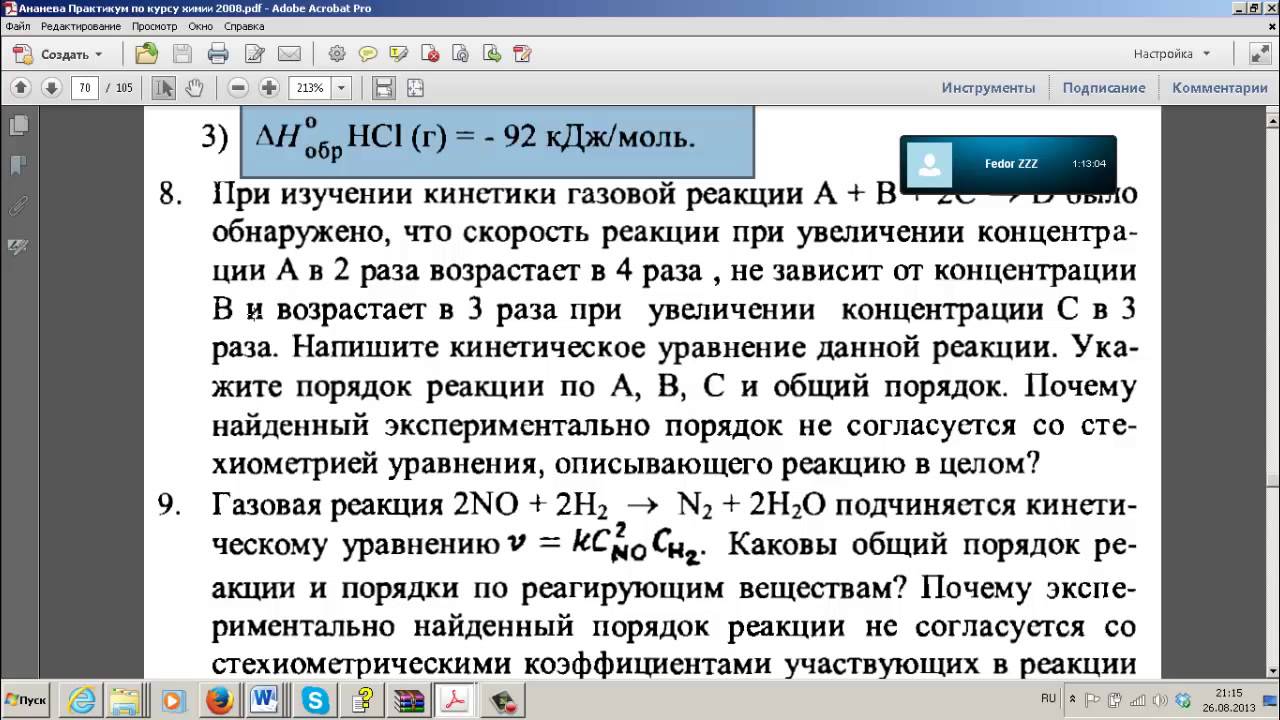Show page thumbnails side panel
The image size is (1280, 720).
point(18,126)
